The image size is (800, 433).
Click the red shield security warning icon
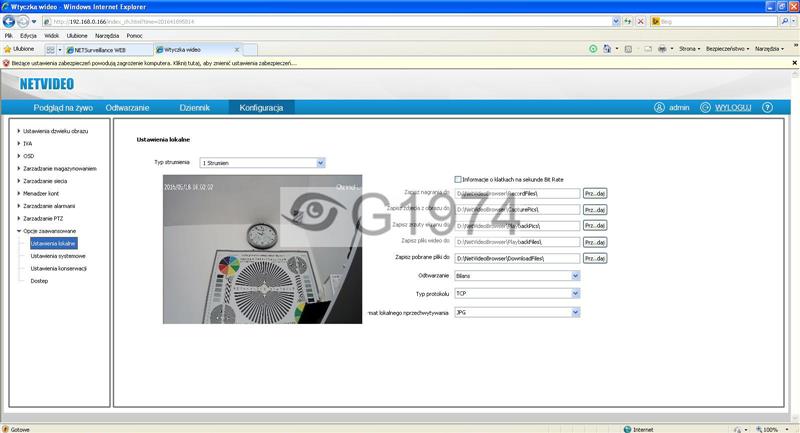tap(6, 63)
